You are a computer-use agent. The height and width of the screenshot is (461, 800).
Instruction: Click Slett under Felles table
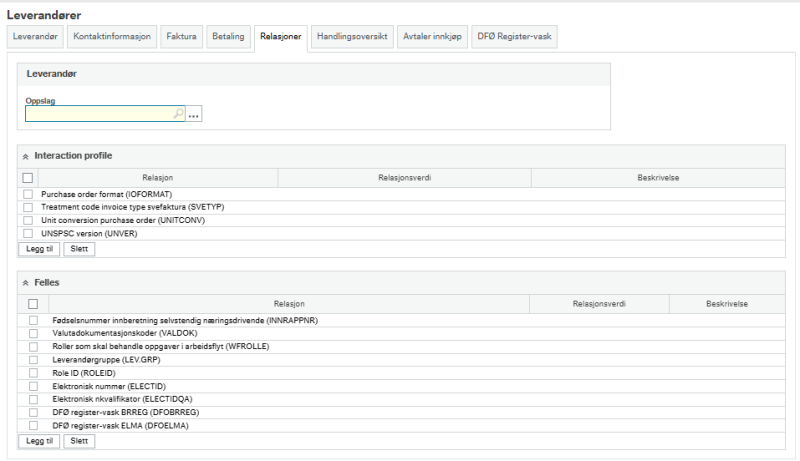click(x=79, y=441)
